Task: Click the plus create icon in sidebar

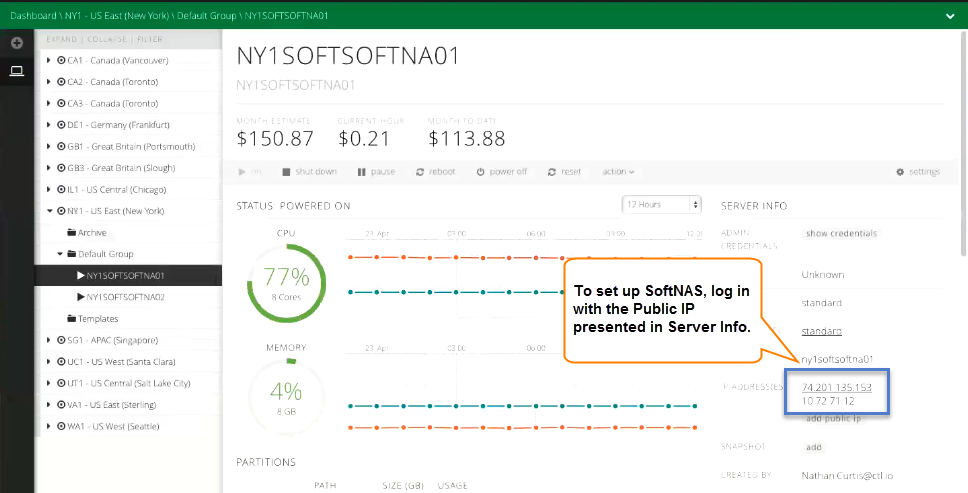Action: pyautogui.click(x=17, y=43)
